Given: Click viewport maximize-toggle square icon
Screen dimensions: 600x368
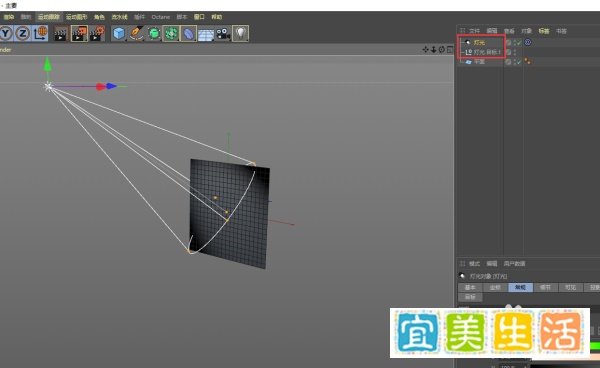Looking at the screenshot, I should (x=450, y=49).
